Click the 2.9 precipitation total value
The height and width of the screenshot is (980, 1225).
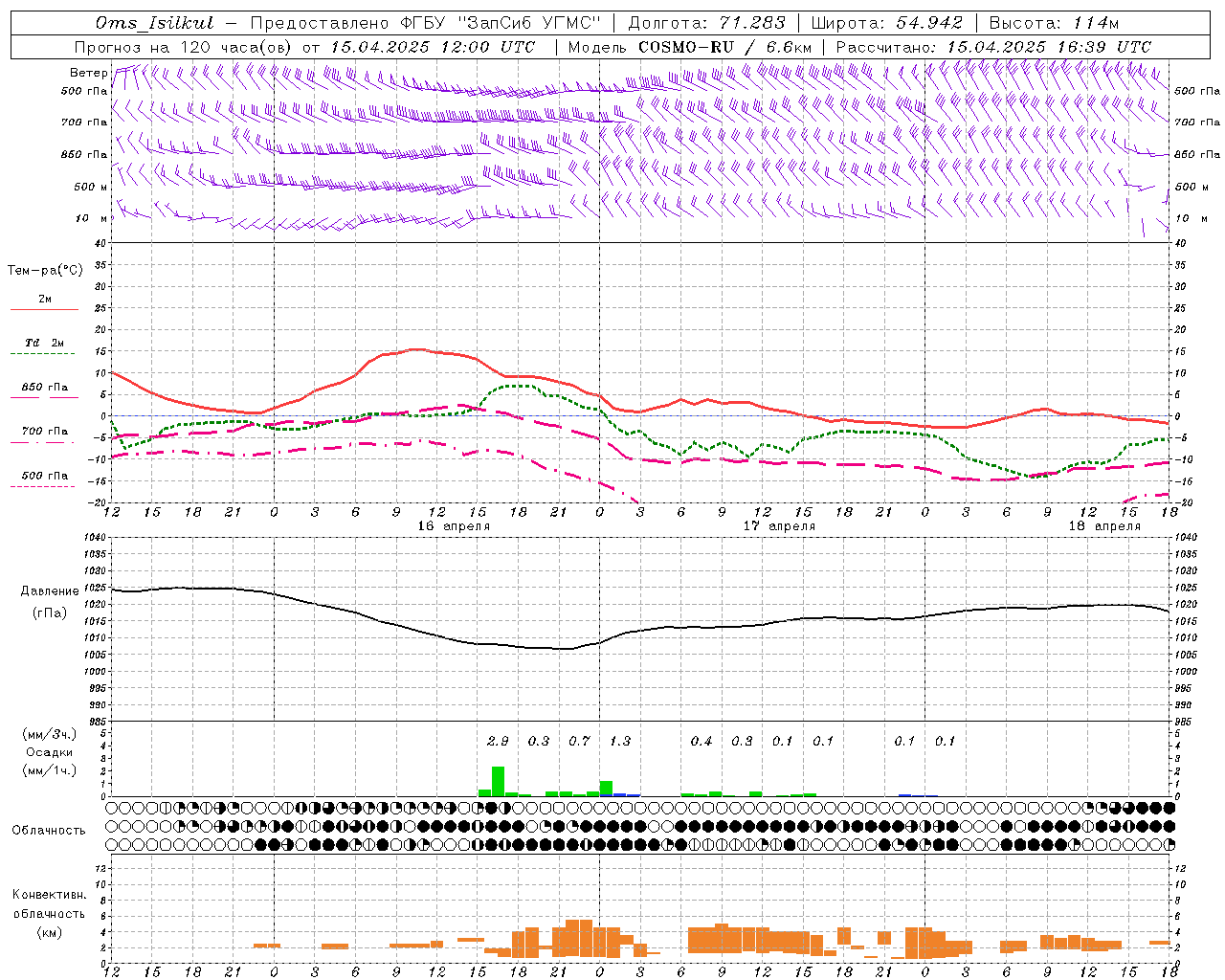(x=498, y=741)
